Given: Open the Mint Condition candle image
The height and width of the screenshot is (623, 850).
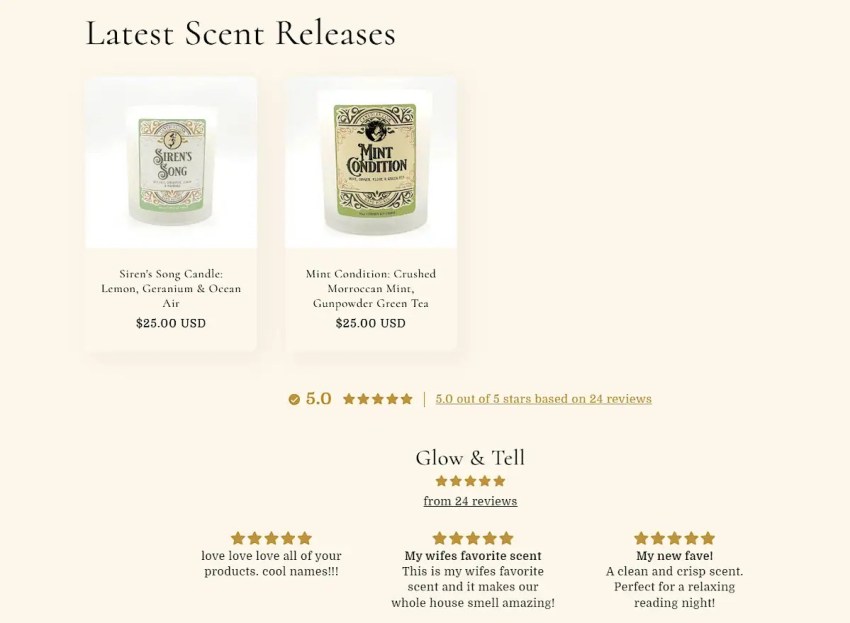Looking at the screenshot, I should (371, 162).
